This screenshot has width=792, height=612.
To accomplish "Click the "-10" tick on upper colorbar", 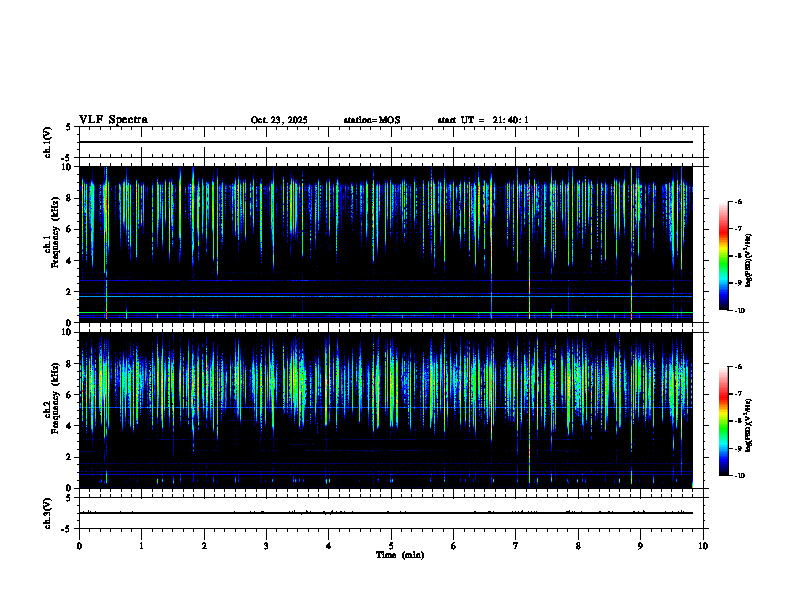I will [739, 311].
